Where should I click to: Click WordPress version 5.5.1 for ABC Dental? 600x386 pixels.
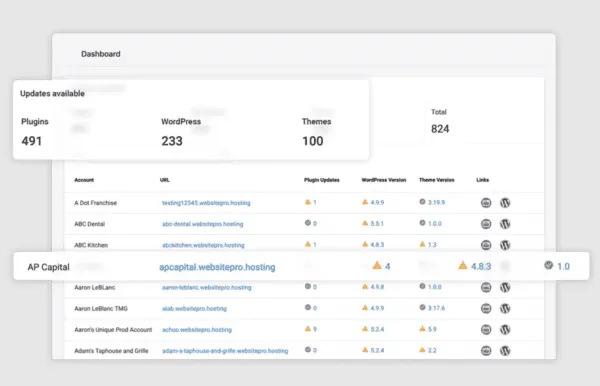(x=377, y=223)
